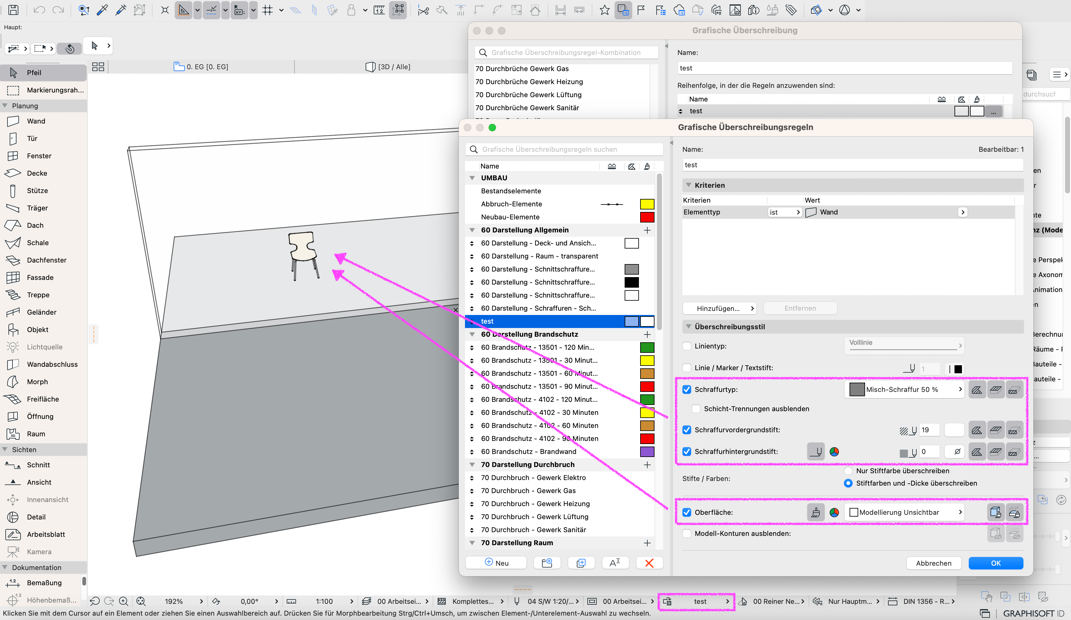Screen dimensions: 1071x620
Task: Click the save icon in main toolbar
Action: pyautogui.click(x=13, y=10)
